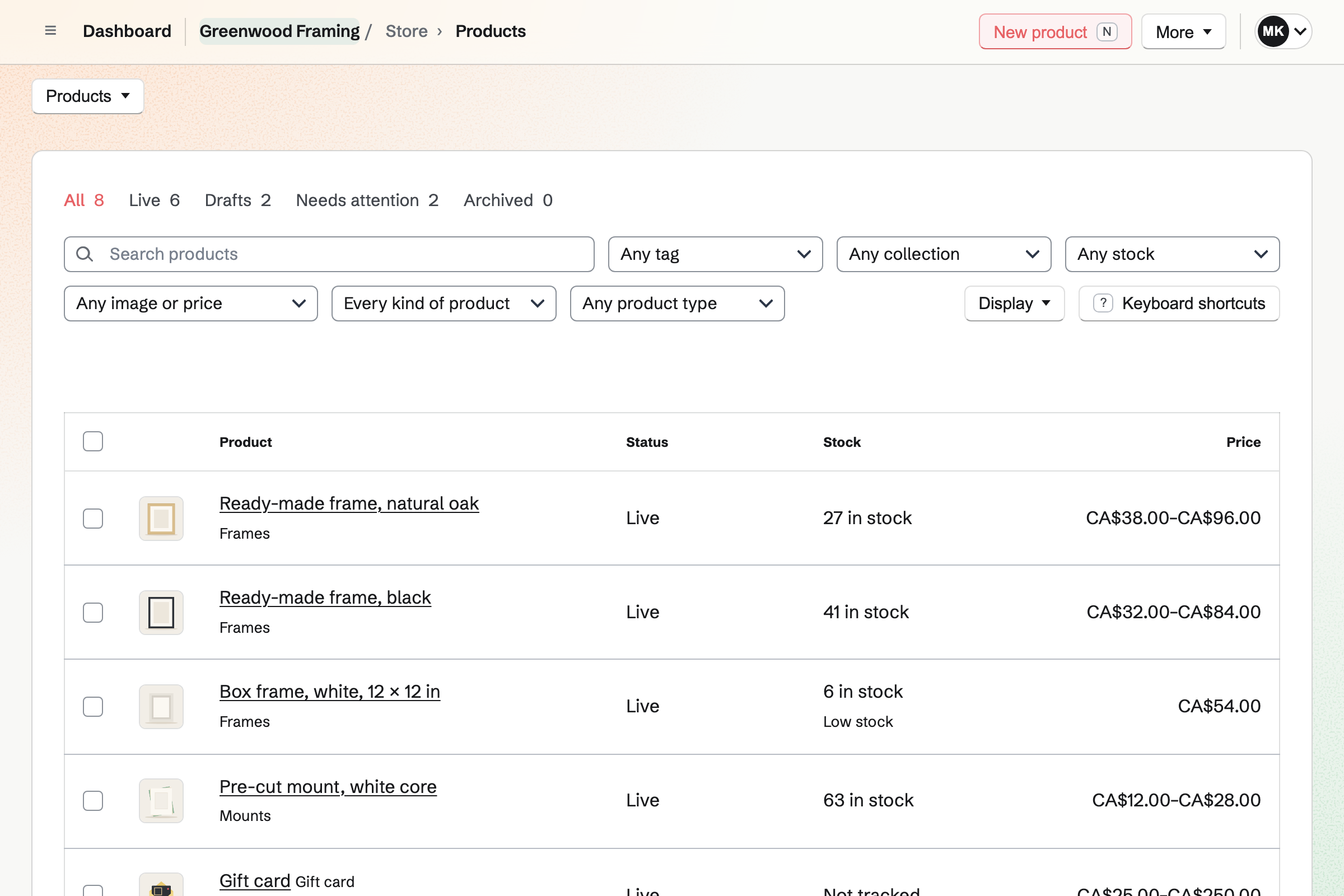The height and width of the screenshot is (896, 1344).
Task: Open Box frame, white, 12 × 12 in
Action: (x=330, y=692)
